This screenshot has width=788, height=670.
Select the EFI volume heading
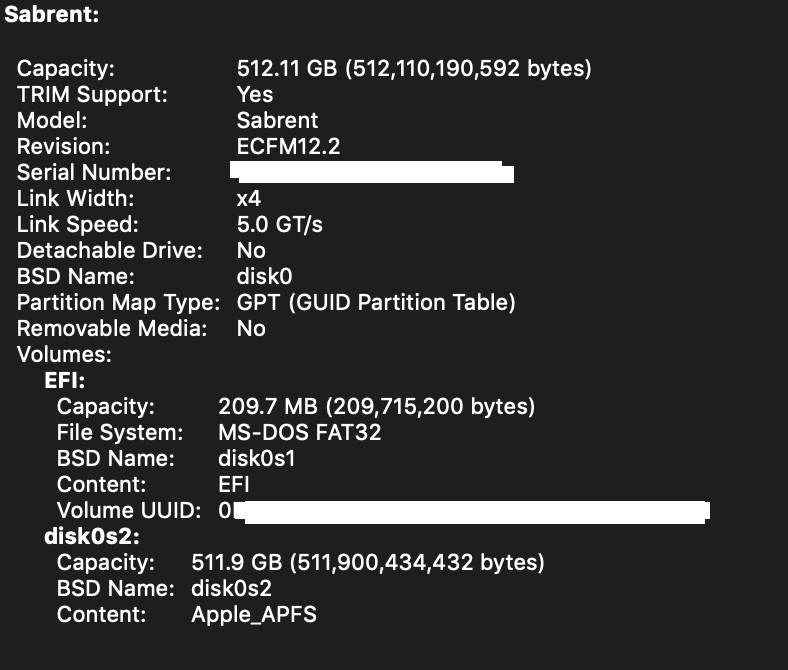(65, 381)
